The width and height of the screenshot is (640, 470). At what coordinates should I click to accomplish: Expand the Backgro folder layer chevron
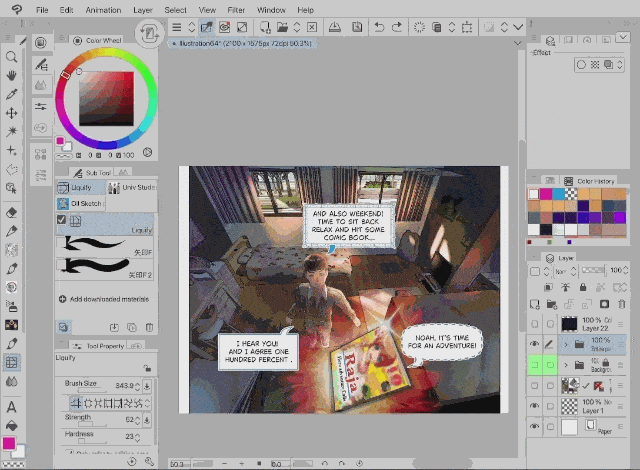(566, 365)
